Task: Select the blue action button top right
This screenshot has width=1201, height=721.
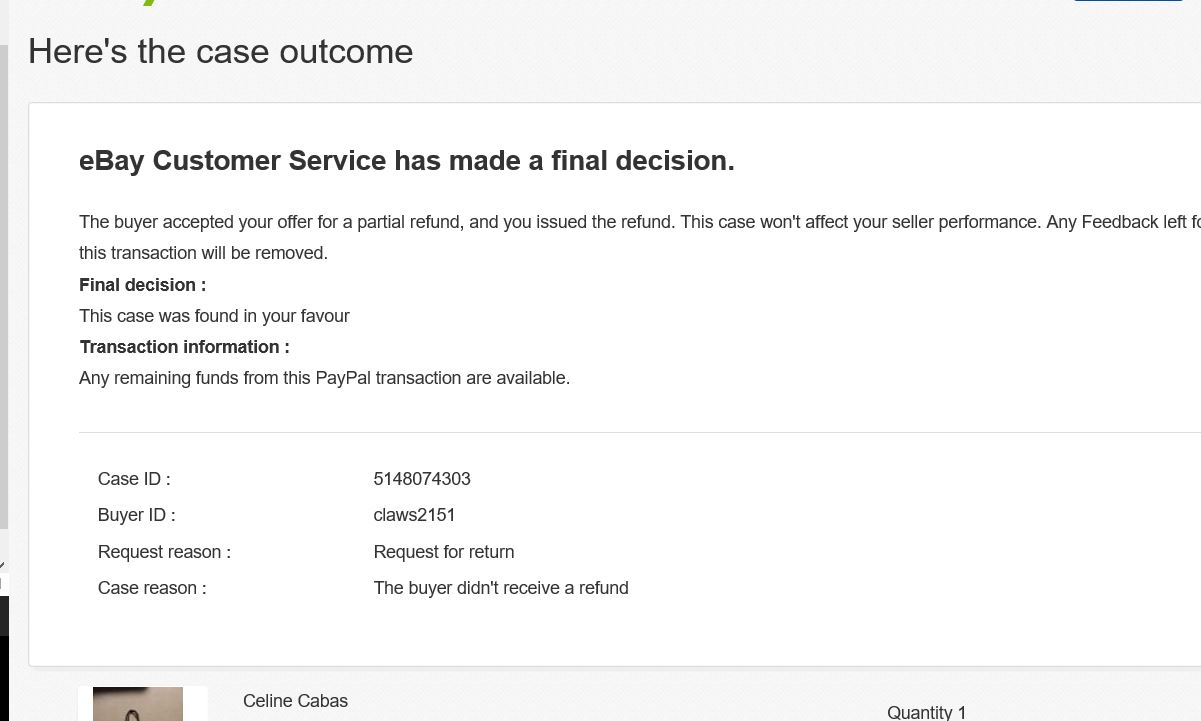Action: point(1128,3)
